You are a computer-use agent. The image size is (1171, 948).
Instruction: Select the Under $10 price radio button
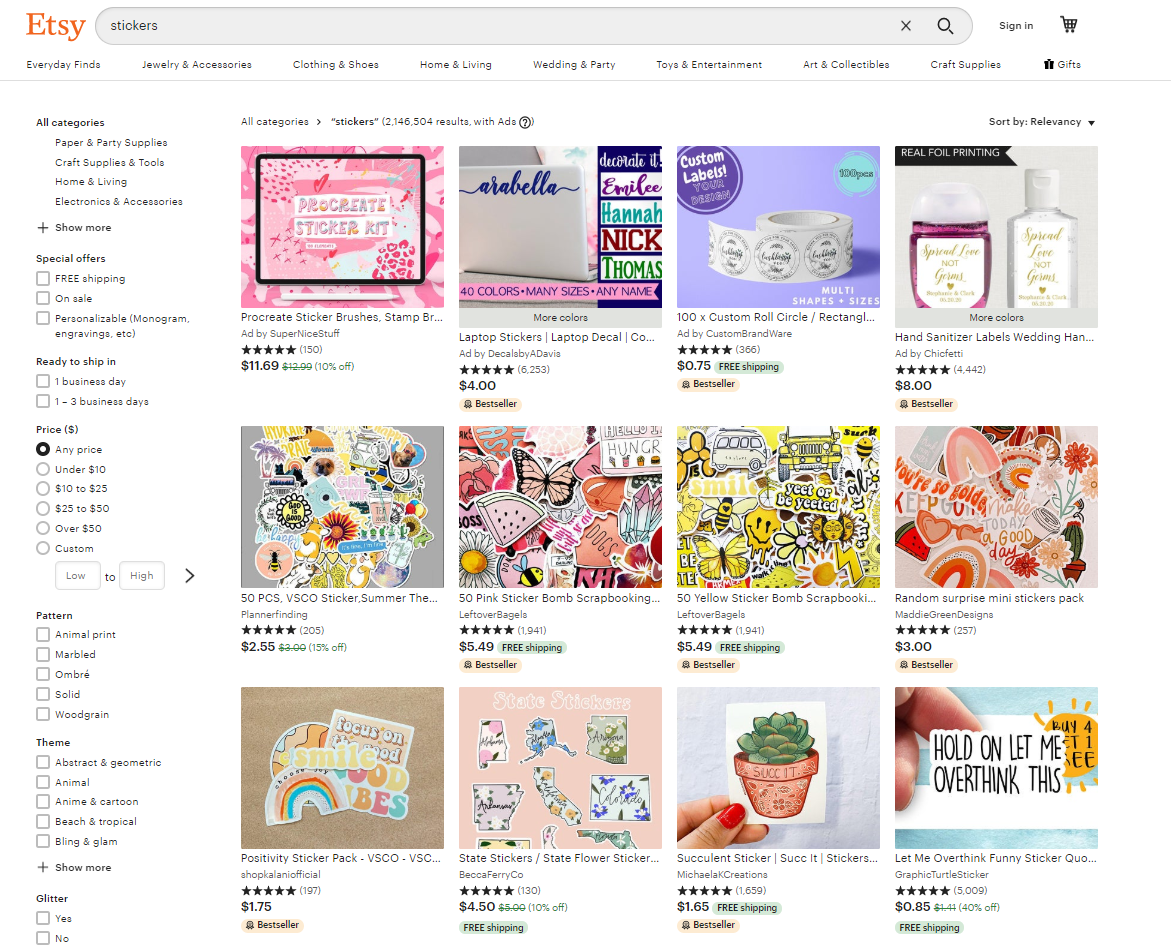42,469
